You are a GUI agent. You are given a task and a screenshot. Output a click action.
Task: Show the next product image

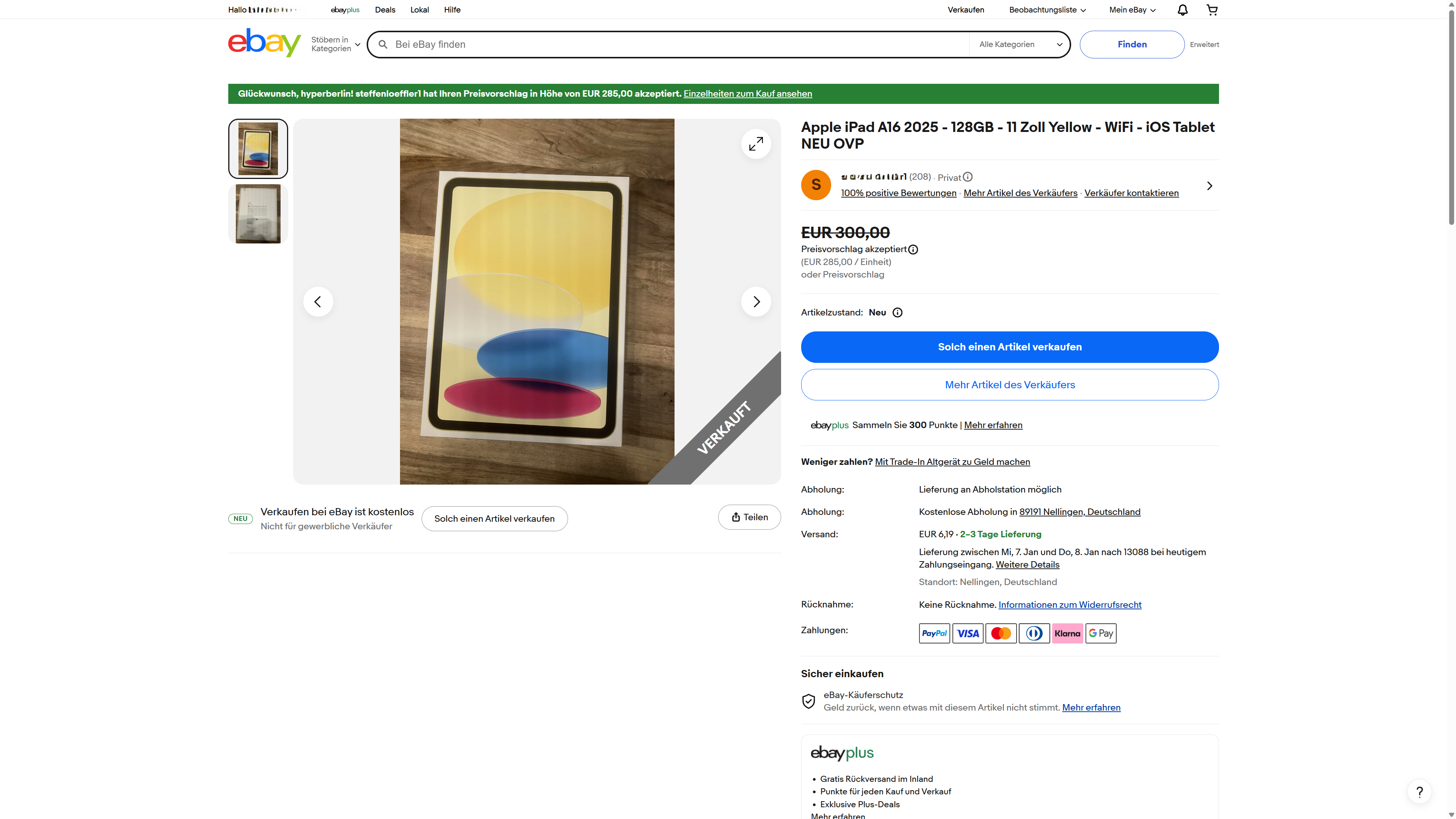(756, 302)
